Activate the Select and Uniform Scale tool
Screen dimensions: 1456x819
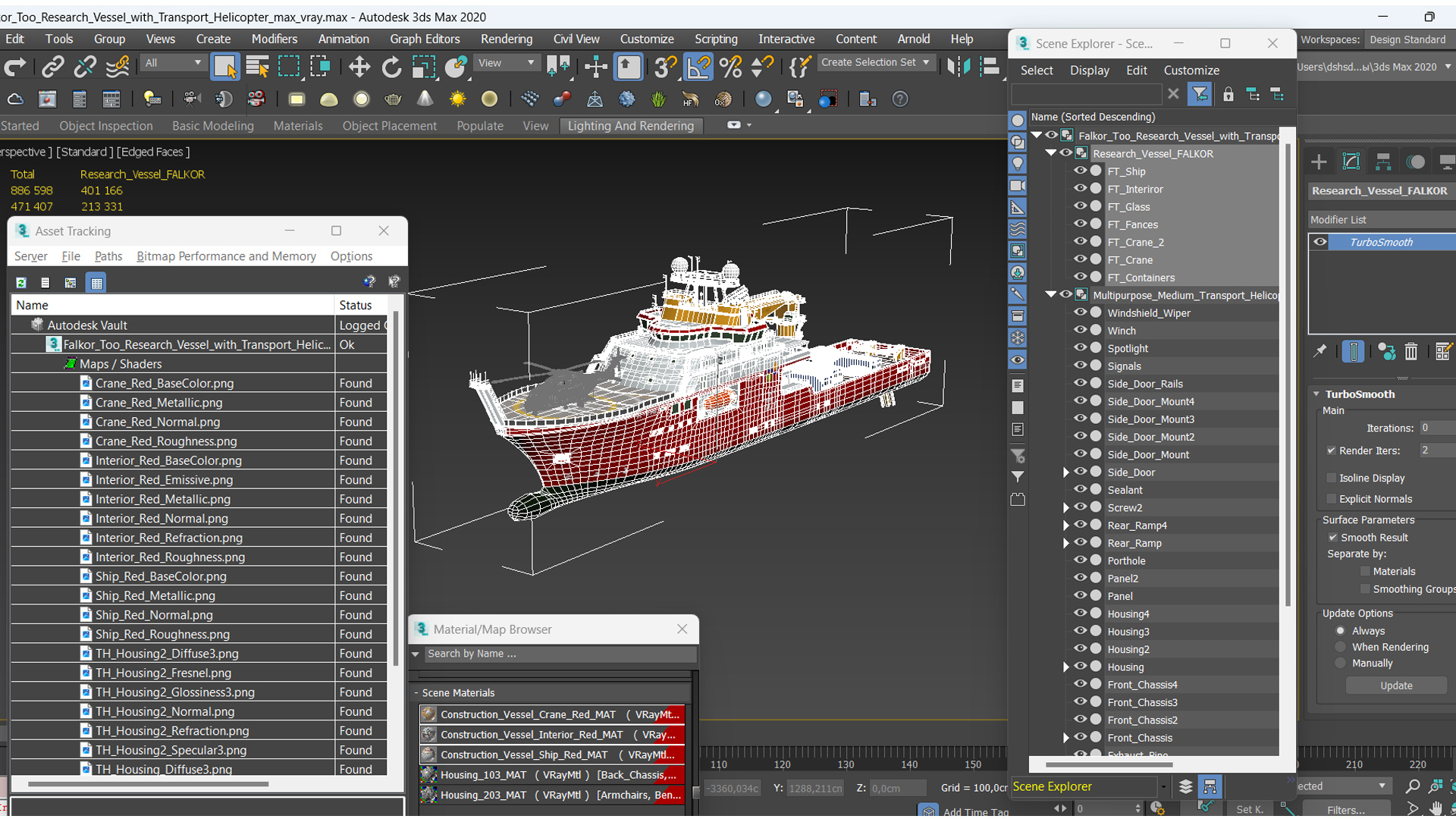(x=423, y=67)
